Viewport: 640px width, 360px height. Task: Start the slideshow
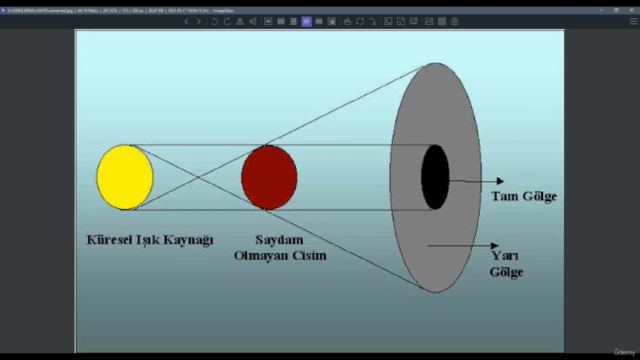(413, 22)
